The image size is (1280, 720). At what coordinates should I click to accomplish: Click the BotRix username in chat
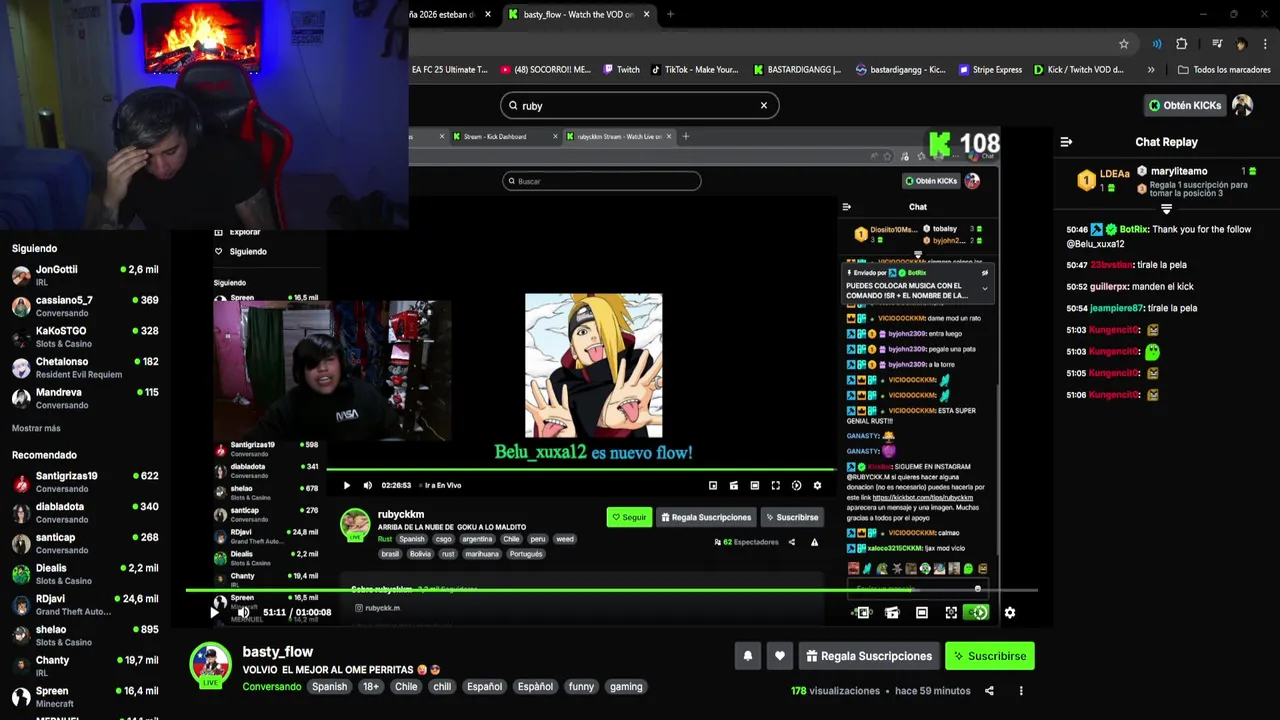(1133, 230)
